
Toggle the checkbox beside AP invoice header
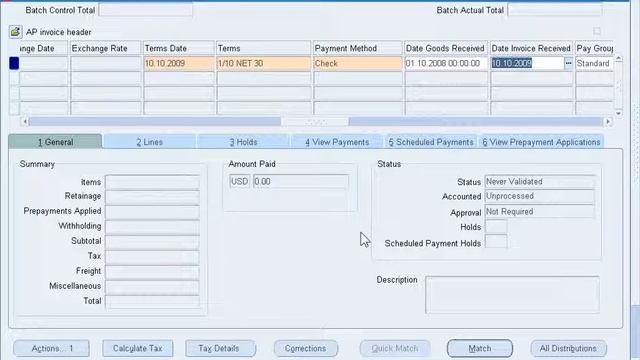(597, 31)
